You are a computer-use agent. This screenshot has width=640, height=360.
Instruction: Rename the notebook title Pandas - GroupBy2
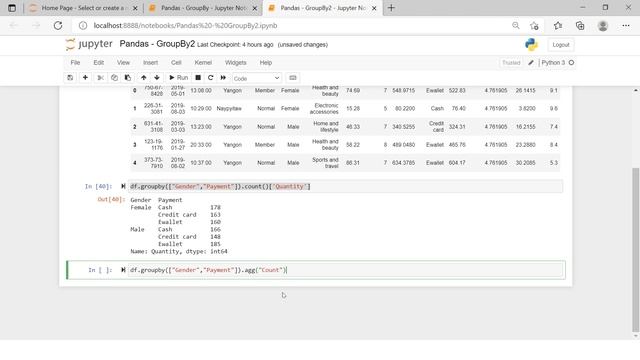157,44
